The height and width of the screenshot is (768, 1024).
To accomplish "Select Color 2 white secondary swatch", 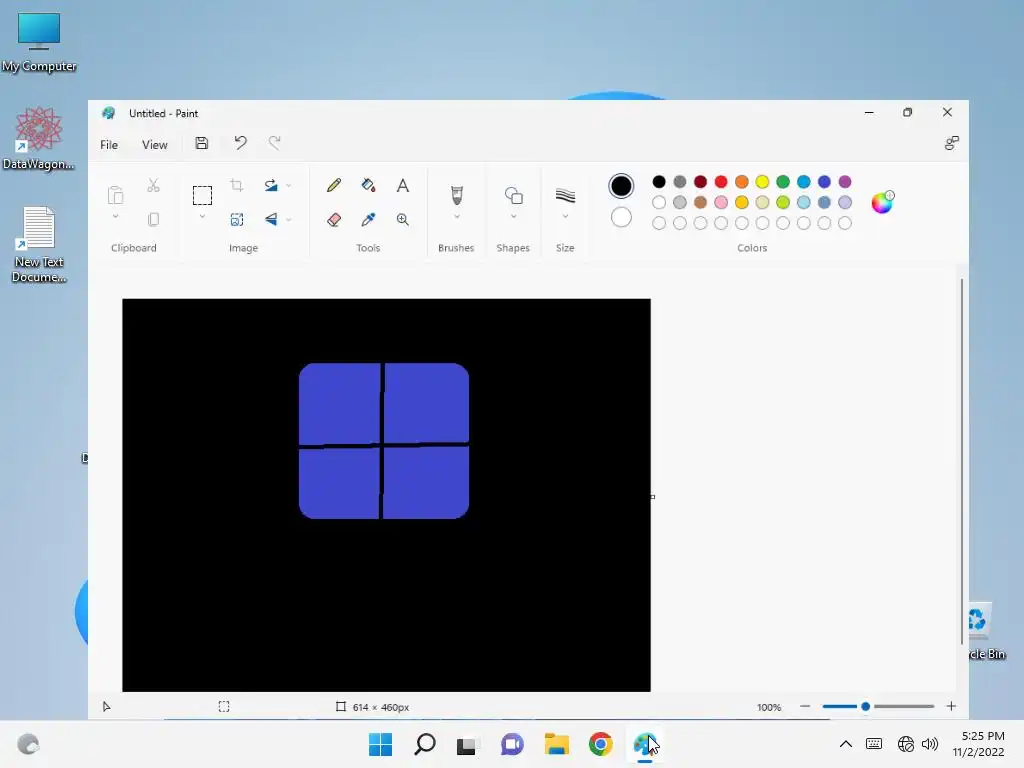I will point(621,217).
